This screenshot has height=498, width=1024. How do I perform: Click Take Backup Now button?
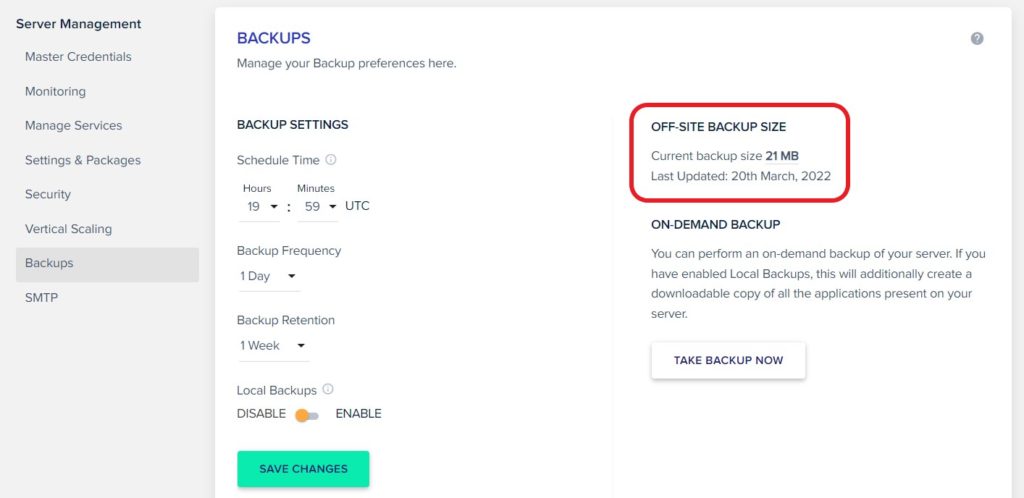pyautogui.click(x=728, y=360)
